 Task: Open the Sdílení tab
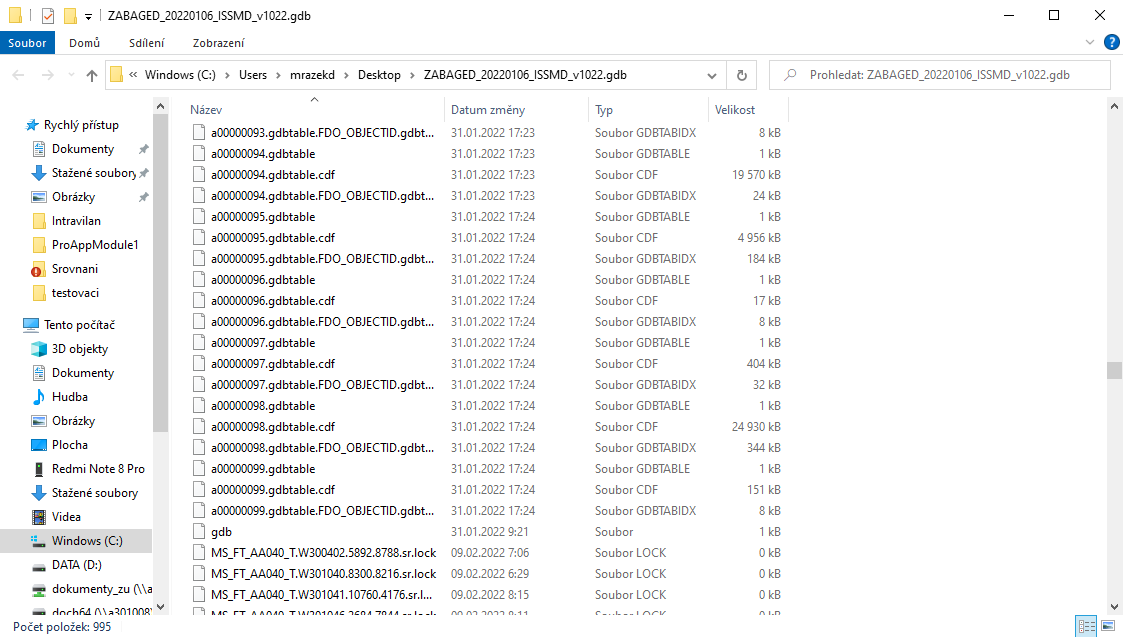(x=146, y=43)
